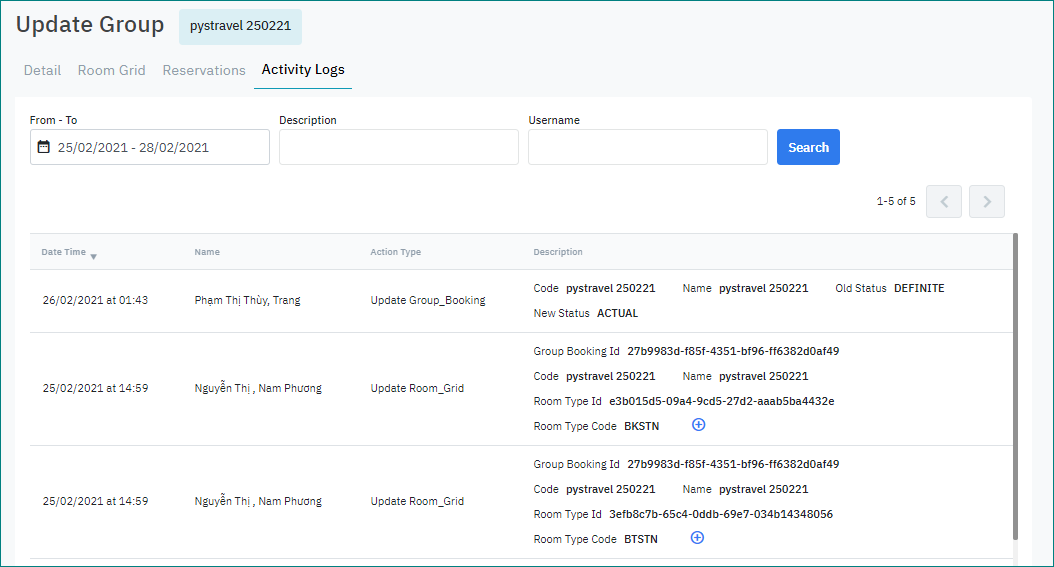Open the Reservations tab
Viewport: 1054px width, 567px height.
click(x=204, y=70)
